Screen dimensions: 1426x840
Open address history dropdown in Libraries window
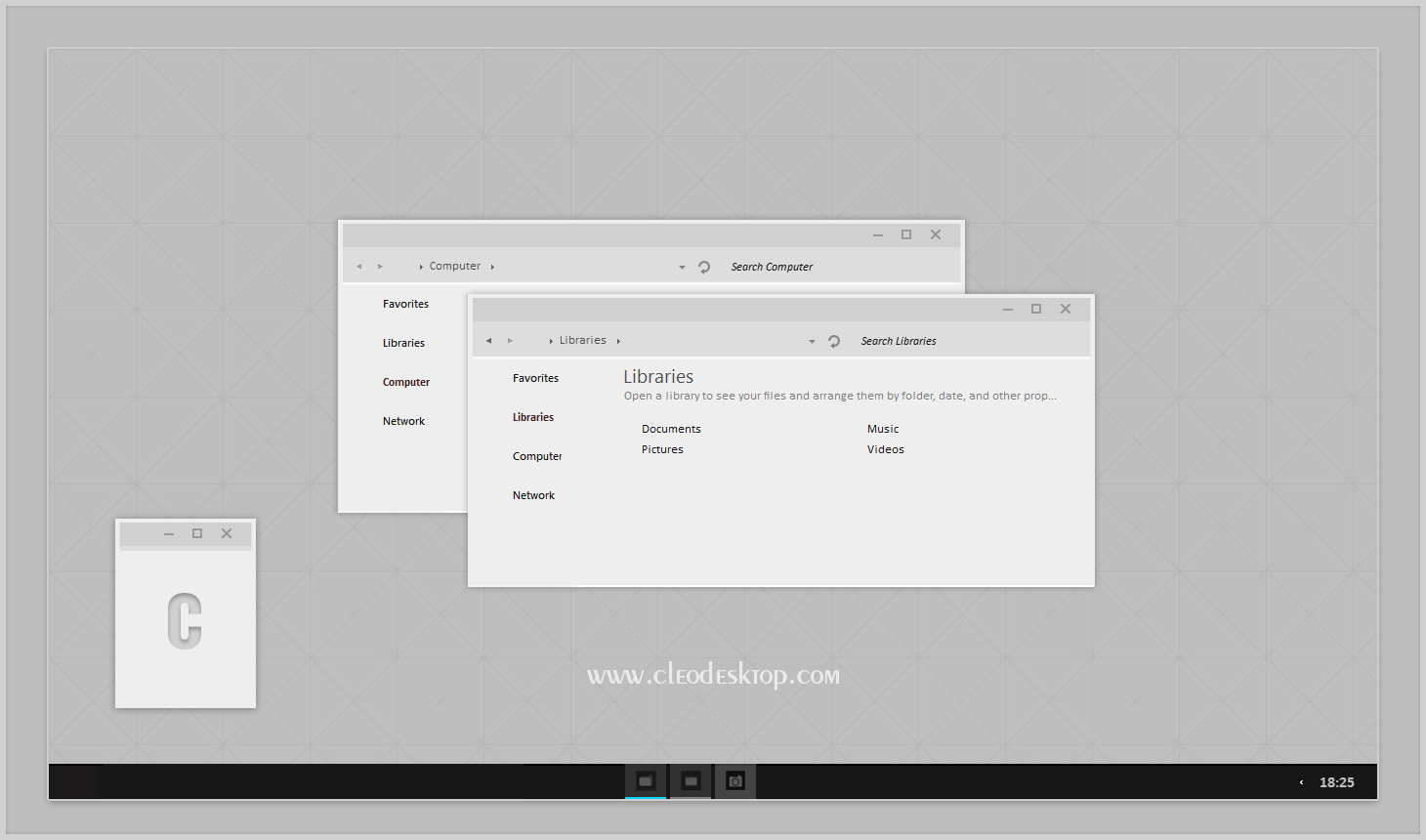812,342
